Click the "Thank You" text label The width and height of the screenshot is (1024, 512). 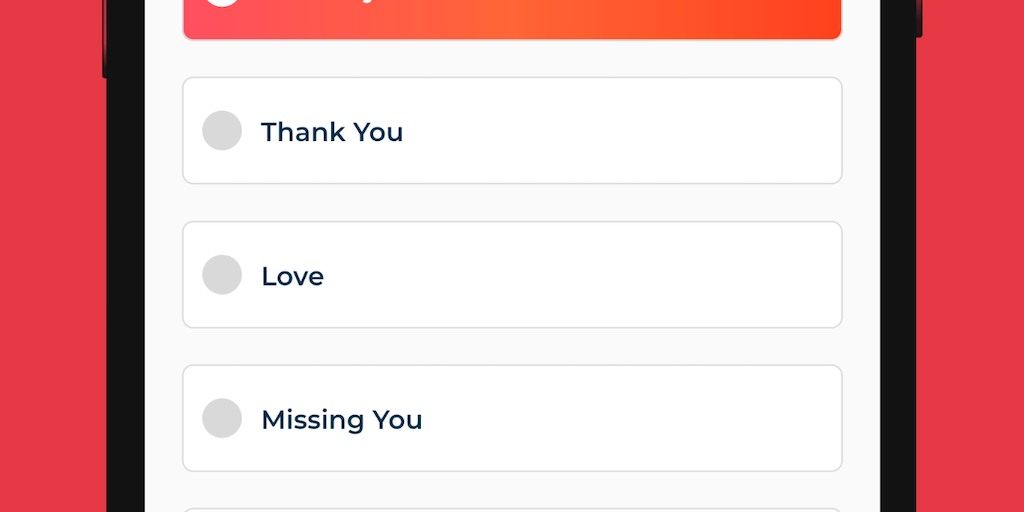332,132
